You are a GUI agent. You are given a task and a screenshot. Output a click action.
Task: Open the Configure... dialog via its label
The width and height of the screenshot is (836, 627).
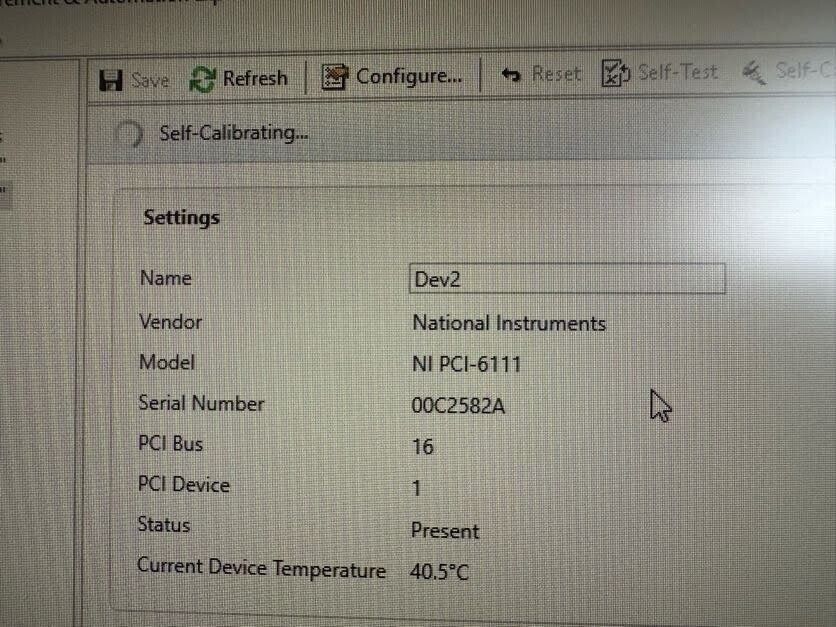tap(409, 76)
